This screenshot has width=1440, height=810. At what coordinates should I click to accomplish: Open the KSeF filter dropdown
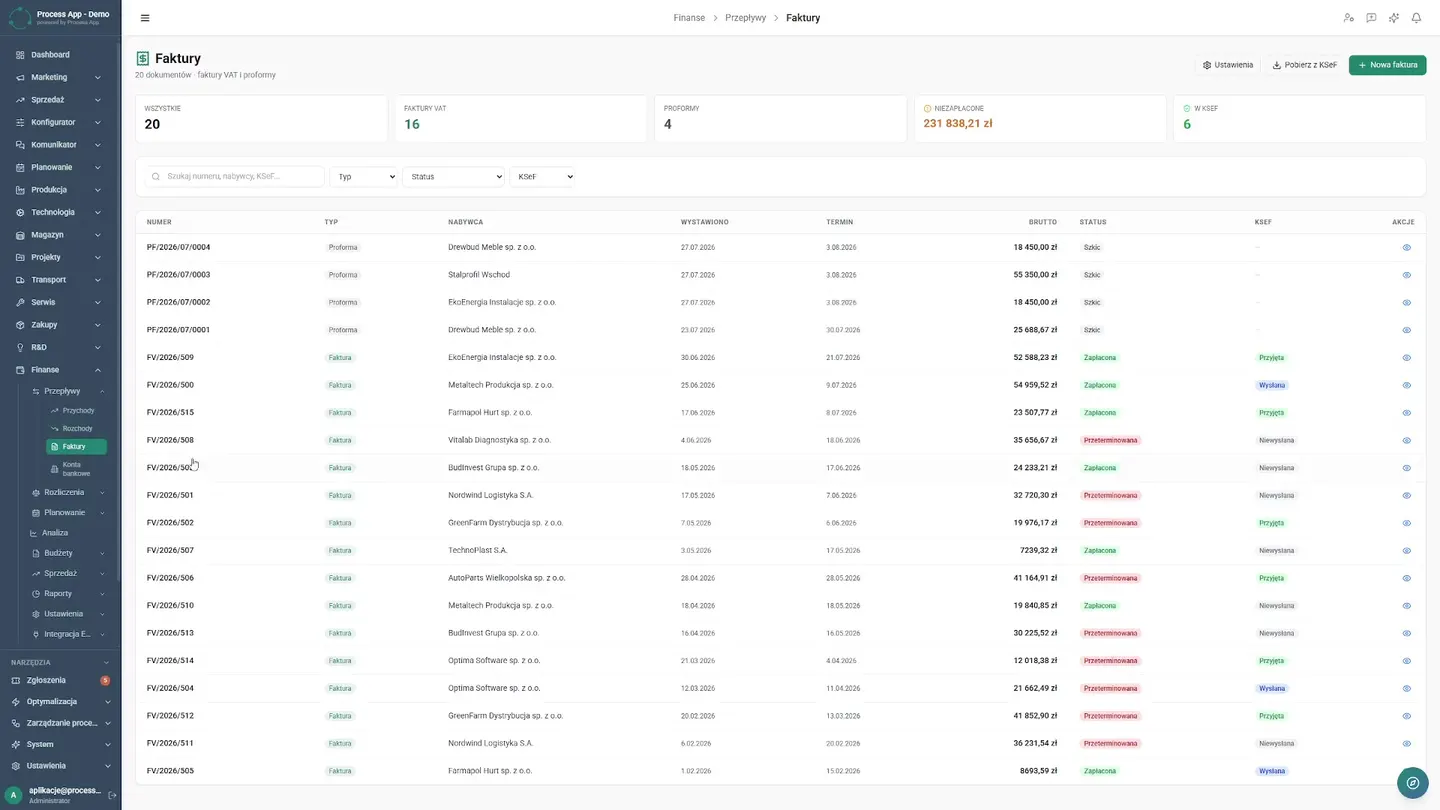click(x=543, y=177)
